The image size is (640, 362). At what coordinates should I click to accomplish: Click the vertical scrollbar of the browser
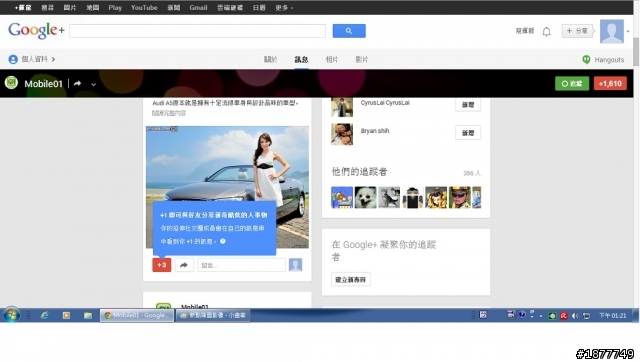(x=636, y=52)
